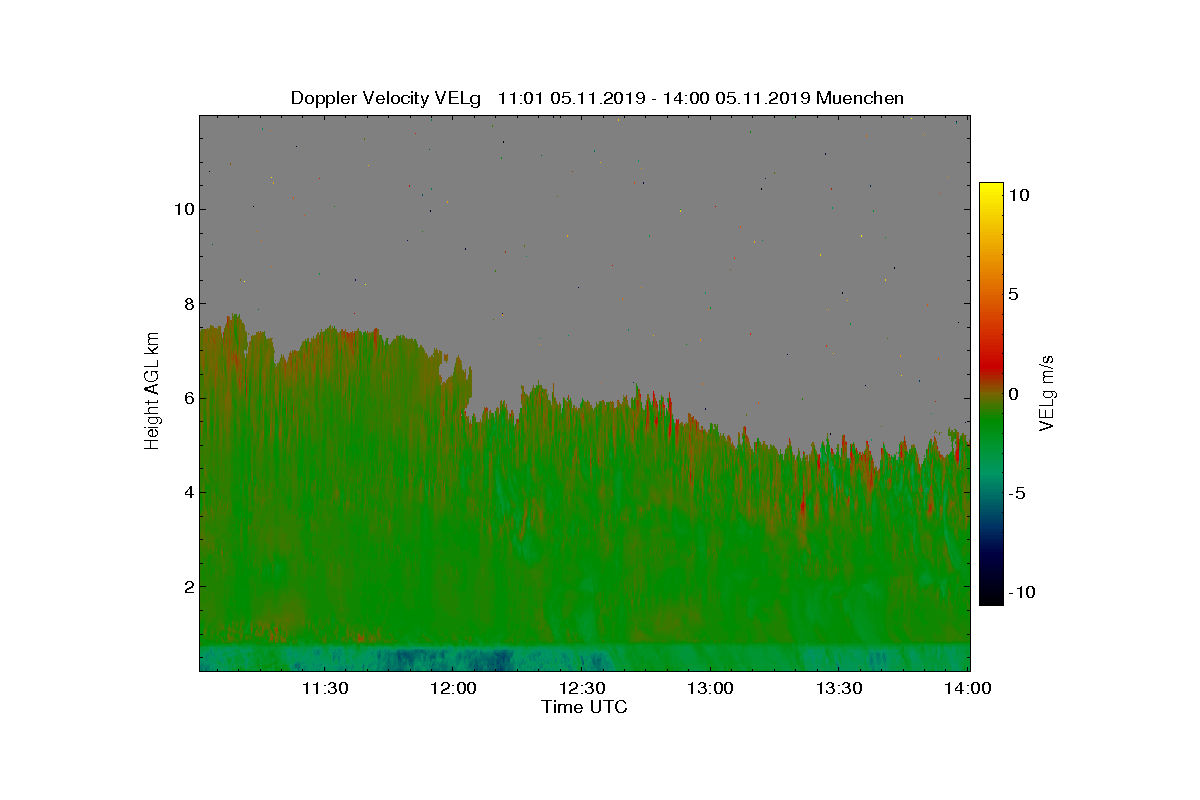Click the height axis label 6
This screenshot has width=1200, height=800.
(x=187, y=398)
